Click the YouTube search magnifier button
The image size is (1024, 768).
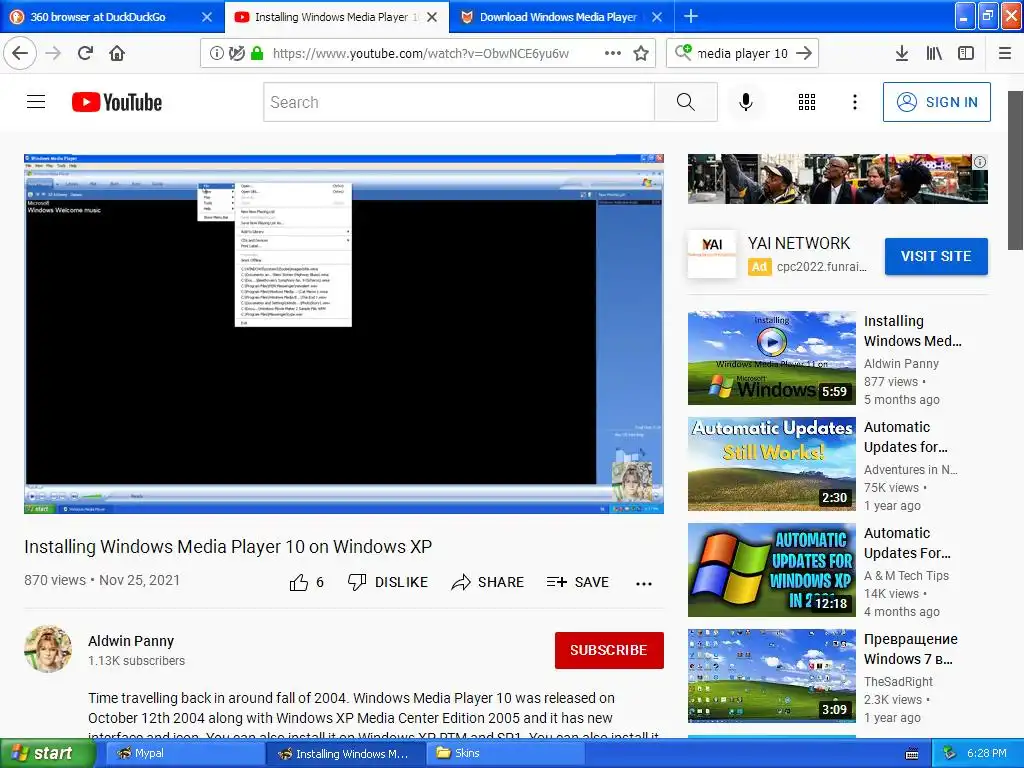pyautogui.click(x=686, y=102)
